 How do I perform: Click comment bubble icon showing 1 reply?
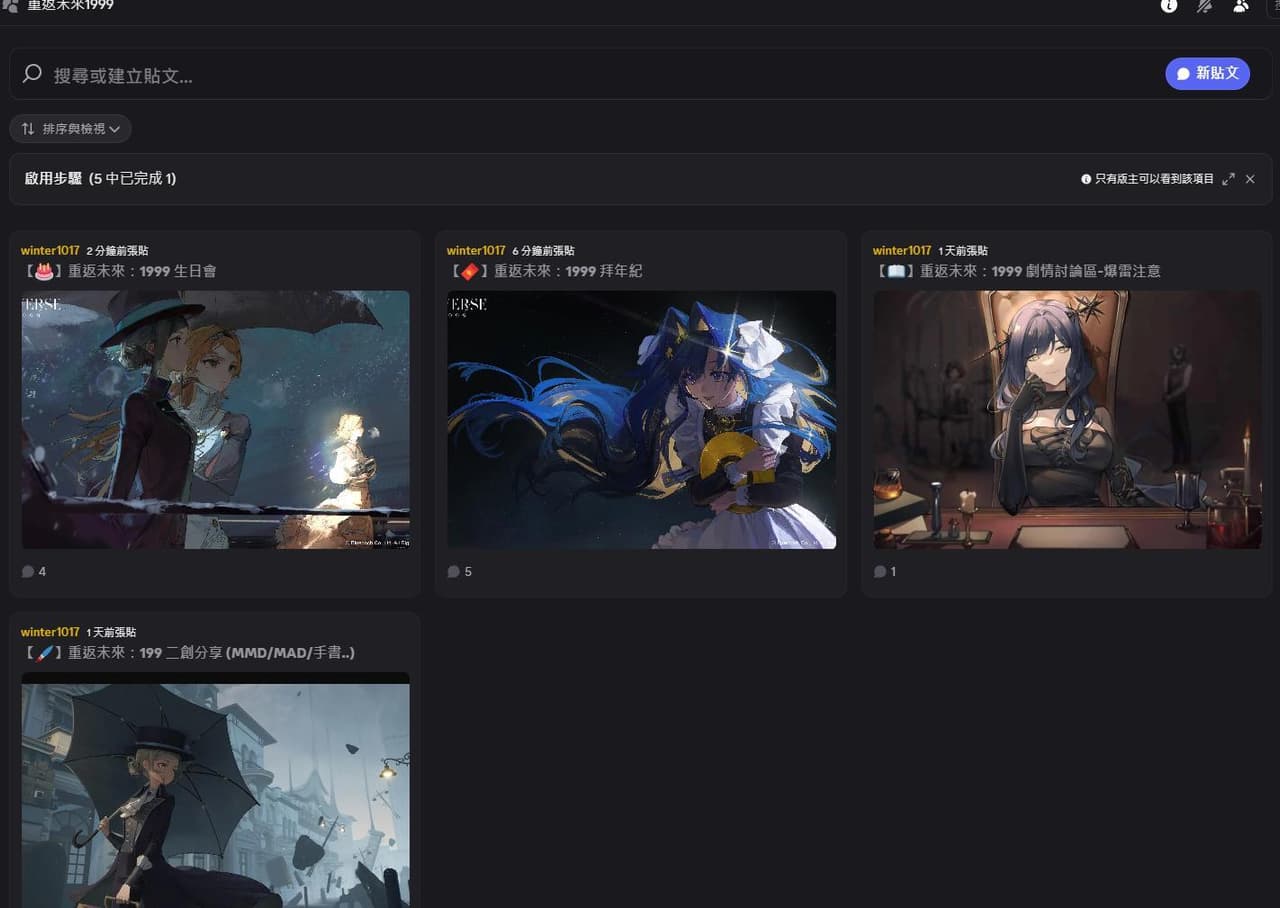pyautogui.click(x=880, y=572)
